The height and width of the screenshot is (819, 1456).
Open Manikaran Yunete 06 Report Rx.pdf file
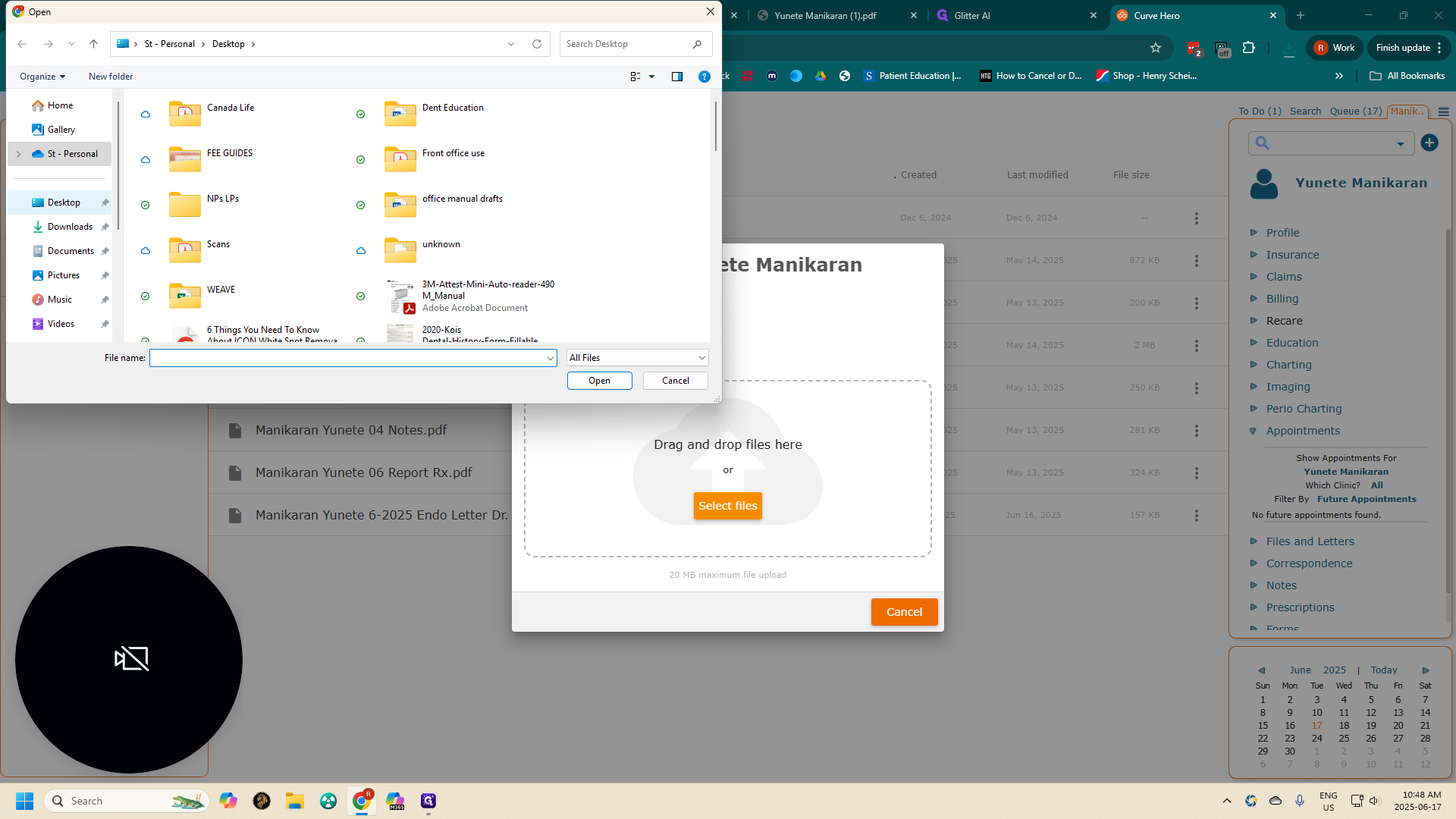[363, 472]
